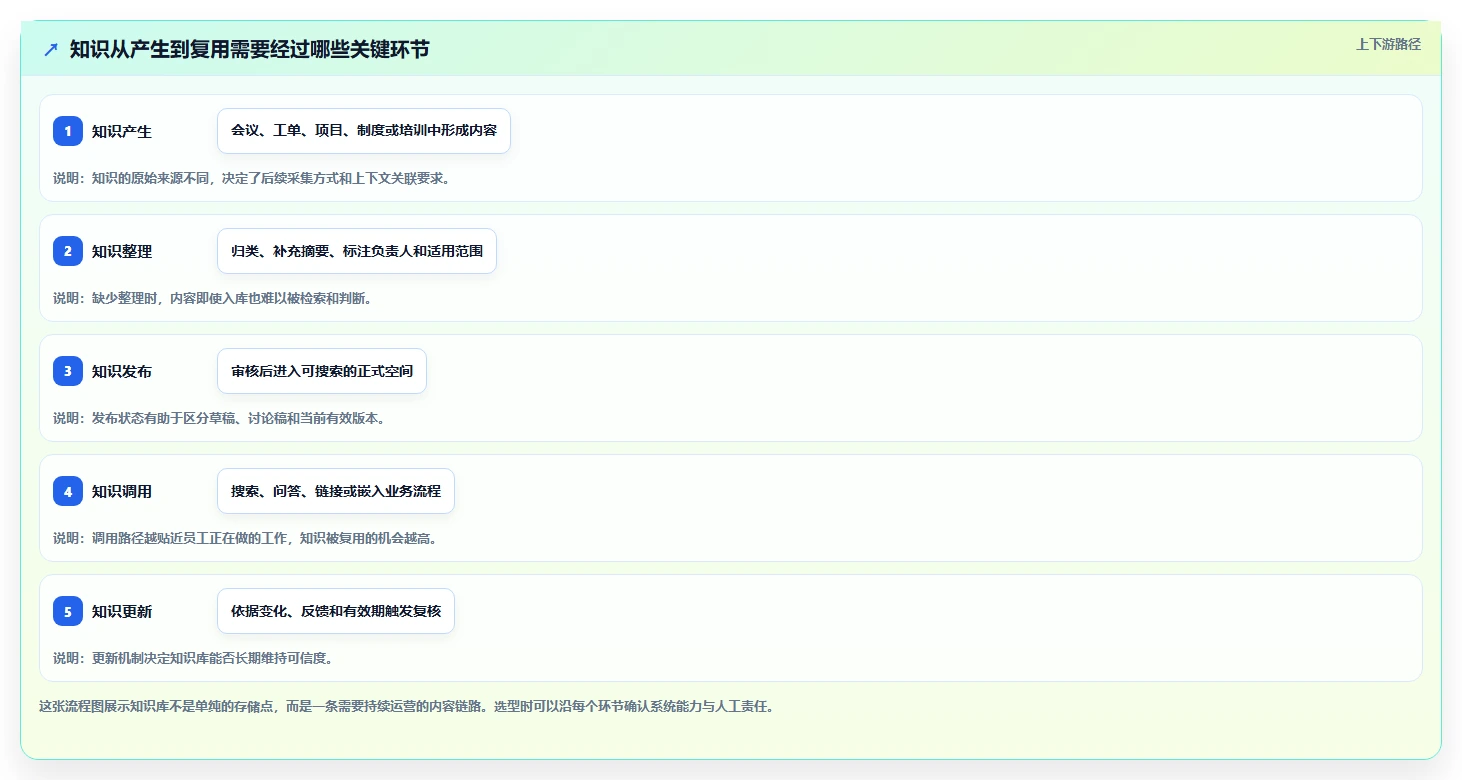Click the note starting 缺少整理时
This screenshot has width=1462, height=780.
coord(213,298)
